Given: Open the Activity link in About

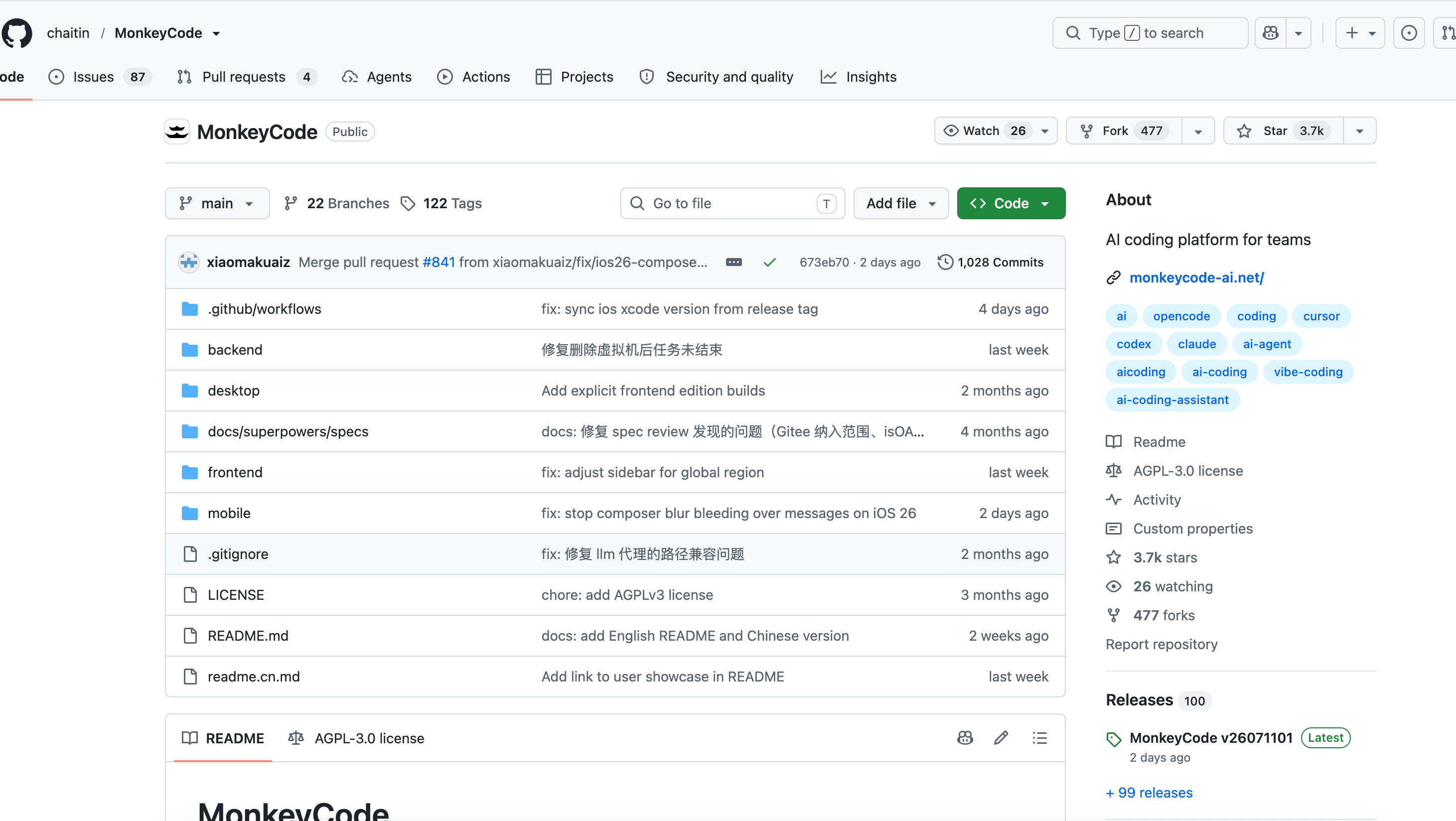Looking at the screenshot, I should pos(1157,500).
